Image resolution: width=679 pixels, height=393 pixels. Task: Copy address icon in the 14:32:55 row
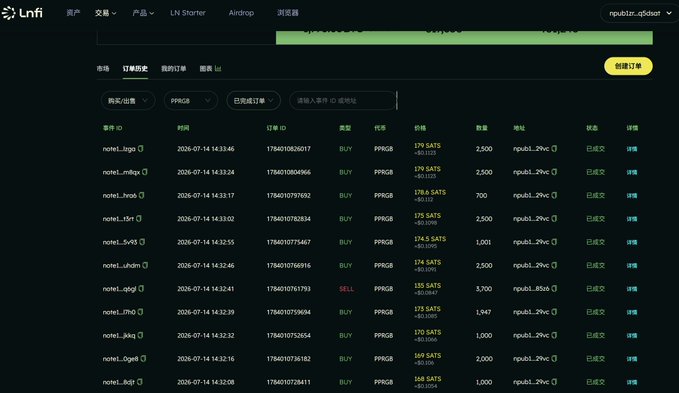click(x=554, y=242)
